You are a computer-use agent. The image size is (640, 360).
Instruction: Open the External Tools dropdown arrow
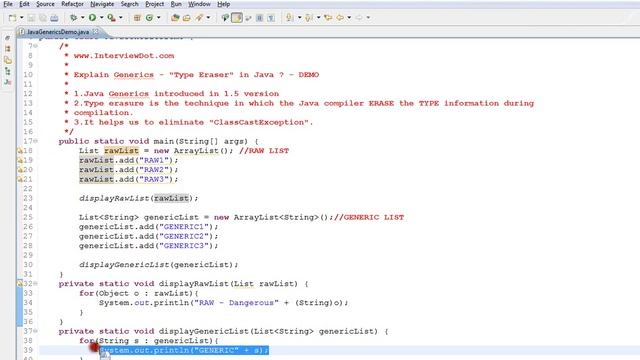click(120, 18)
